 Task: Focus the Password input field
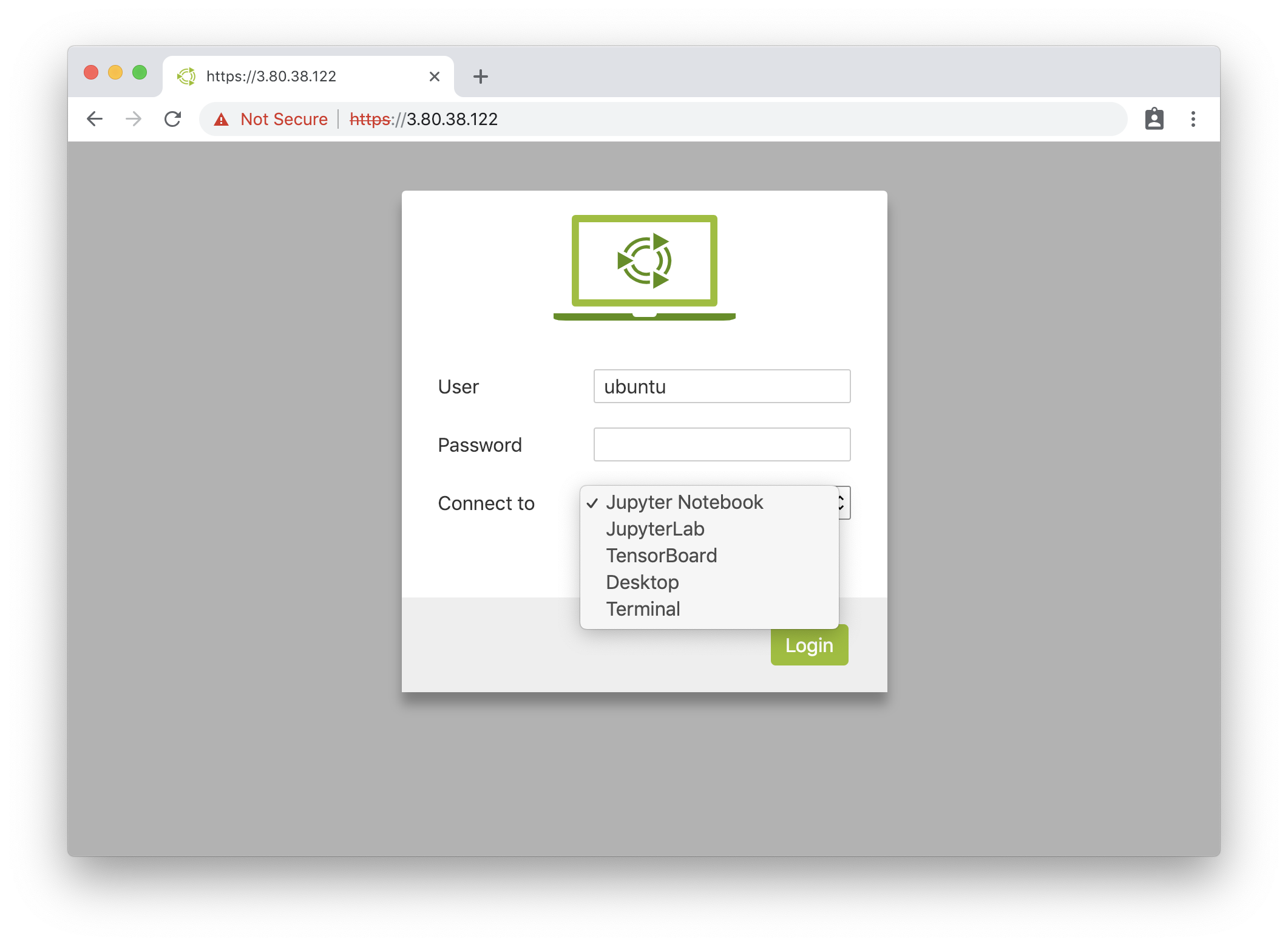click(x=722, y=444)
